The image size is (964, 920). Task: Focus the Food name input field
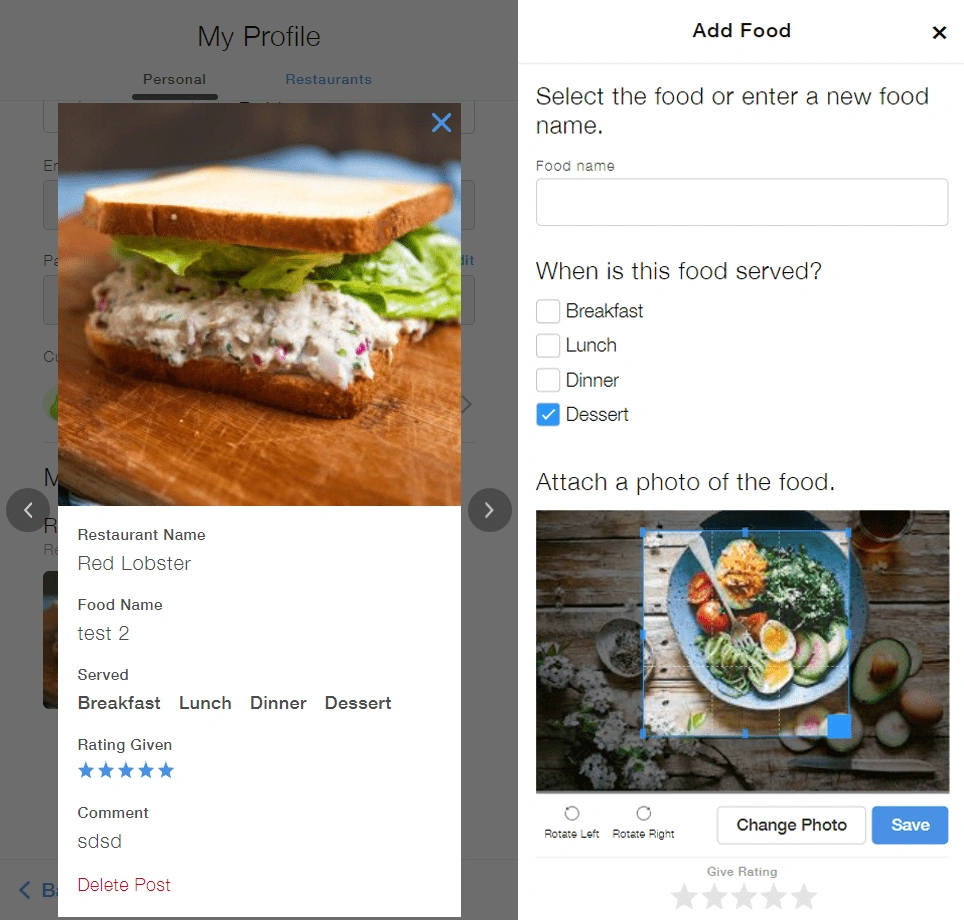click(x=741, y=202)
